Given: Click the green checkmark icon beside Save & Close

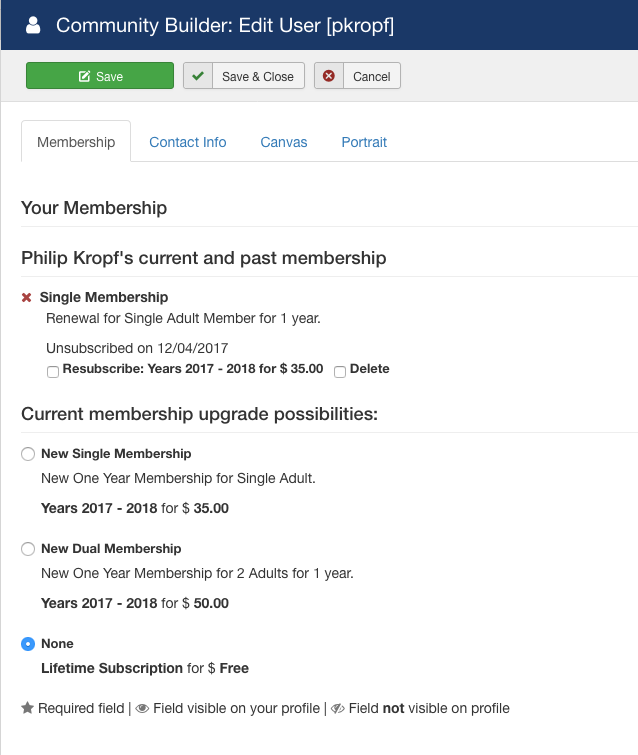Looking at the screenshot, I should click(x=198, y=76).
